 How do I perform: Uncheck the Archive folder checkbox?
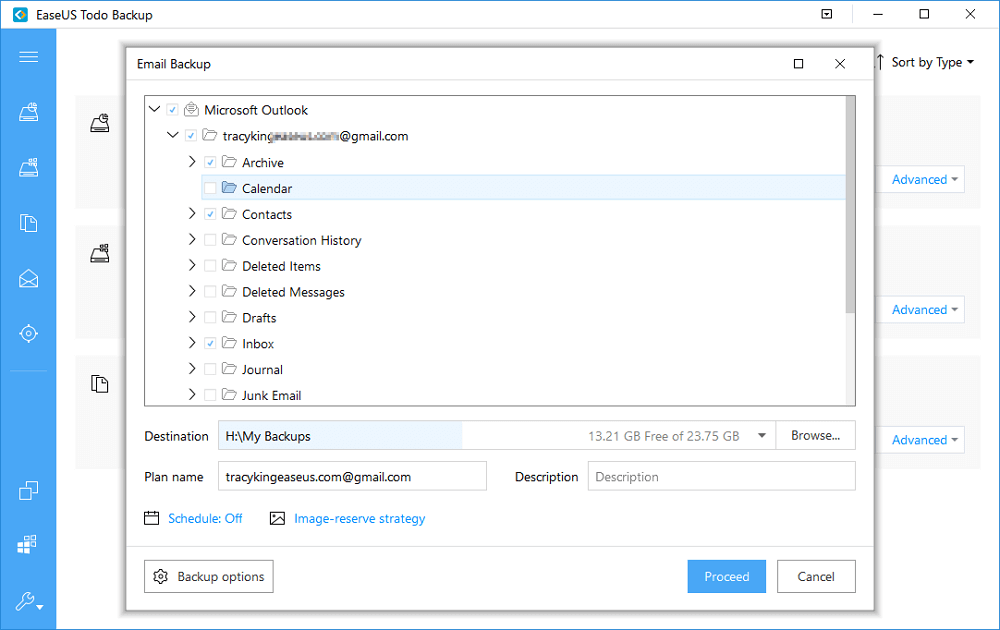point(210,162)
